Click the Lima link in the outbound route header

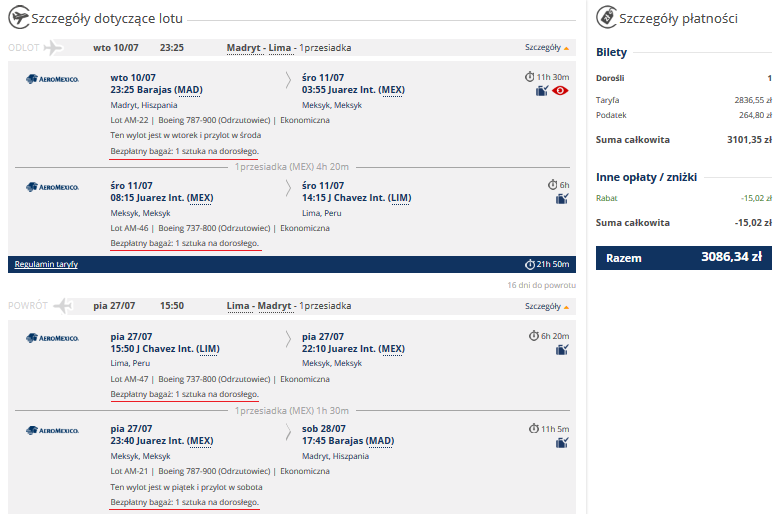279,48
